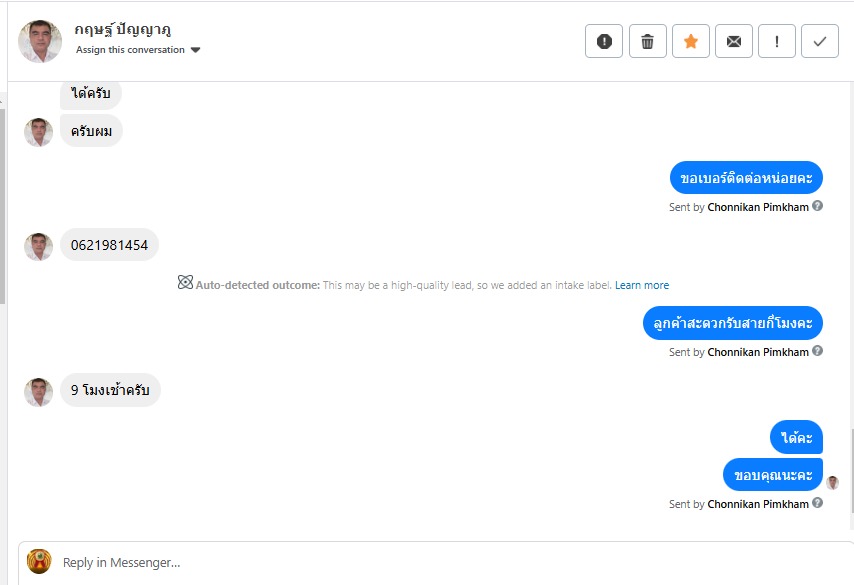Screen dimensions: 854x585
Task: Select the 0621981454 phone number message
Action: click(109, 245)
